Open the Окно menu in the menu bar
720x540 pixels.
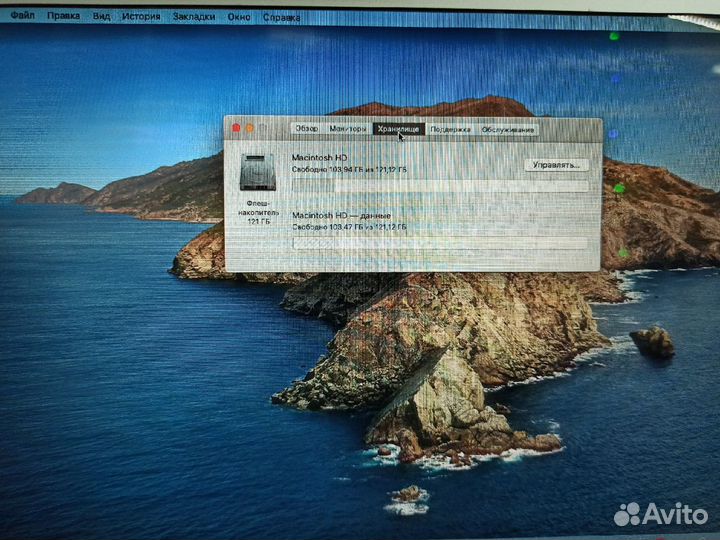click(239, 17)
